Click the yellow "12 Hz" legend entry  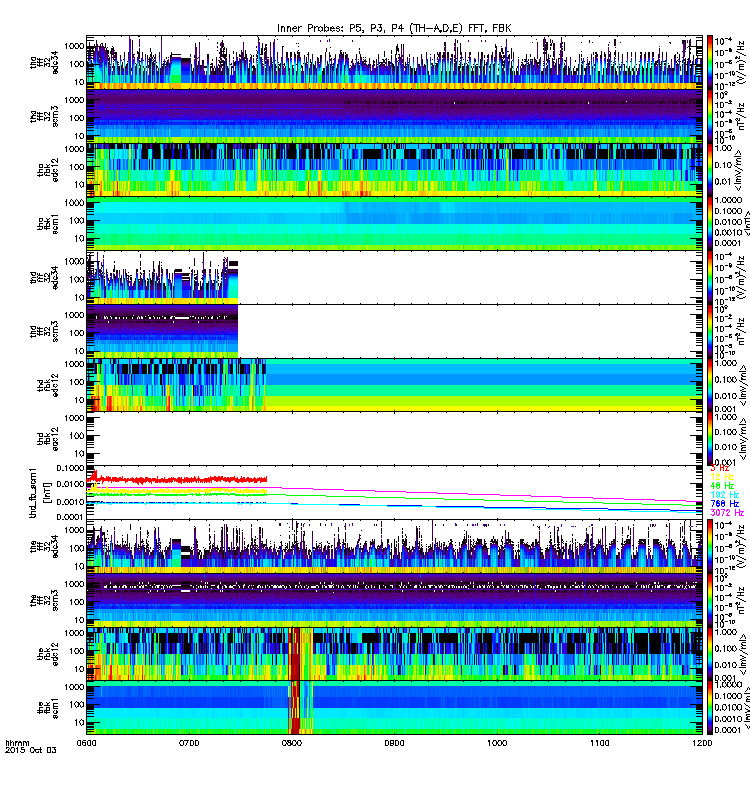pyautogui.click(x=722, y=477)
